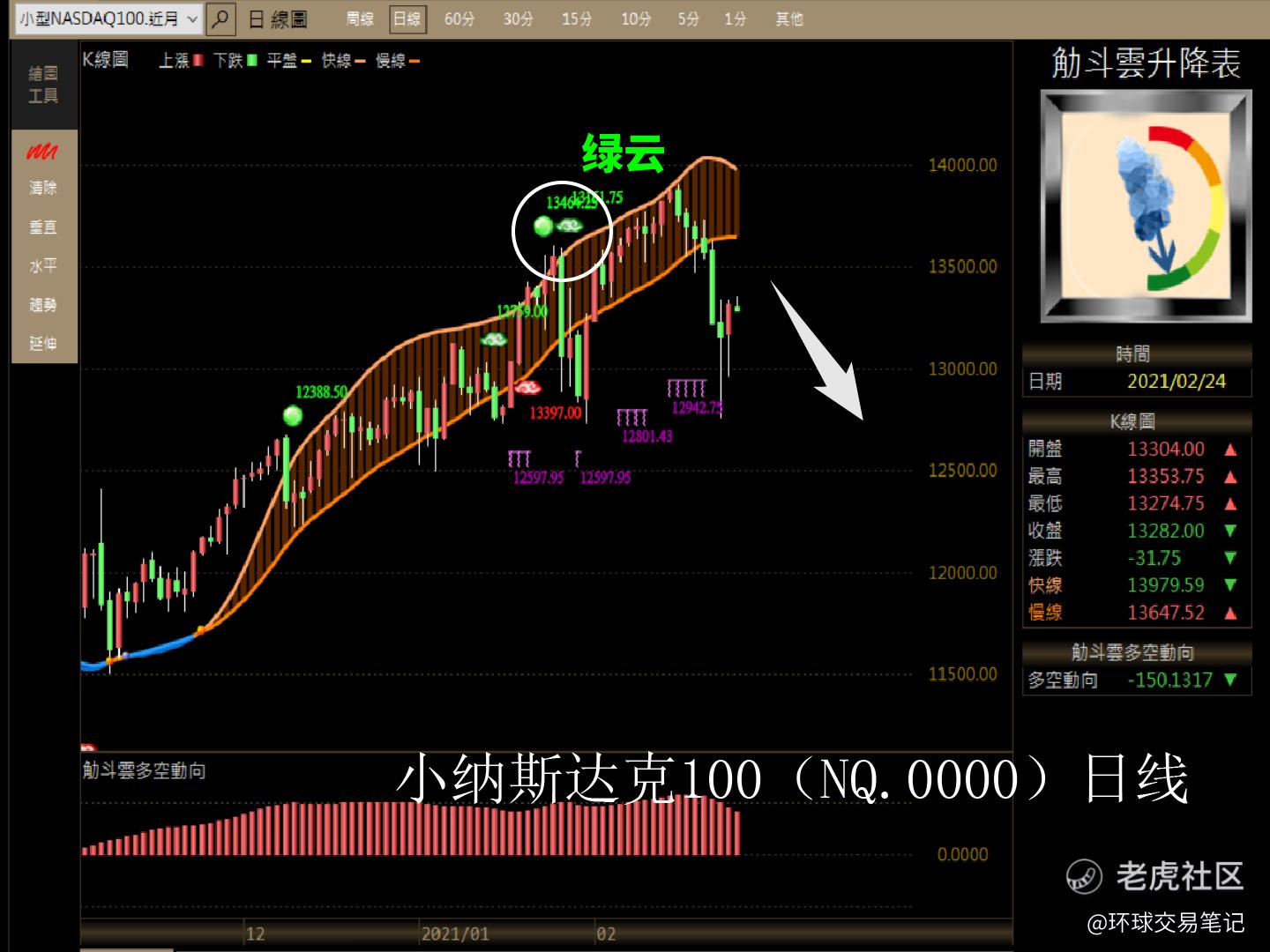Click the magnifier search icon
The image size is (1270, 952).
(220, 19)
